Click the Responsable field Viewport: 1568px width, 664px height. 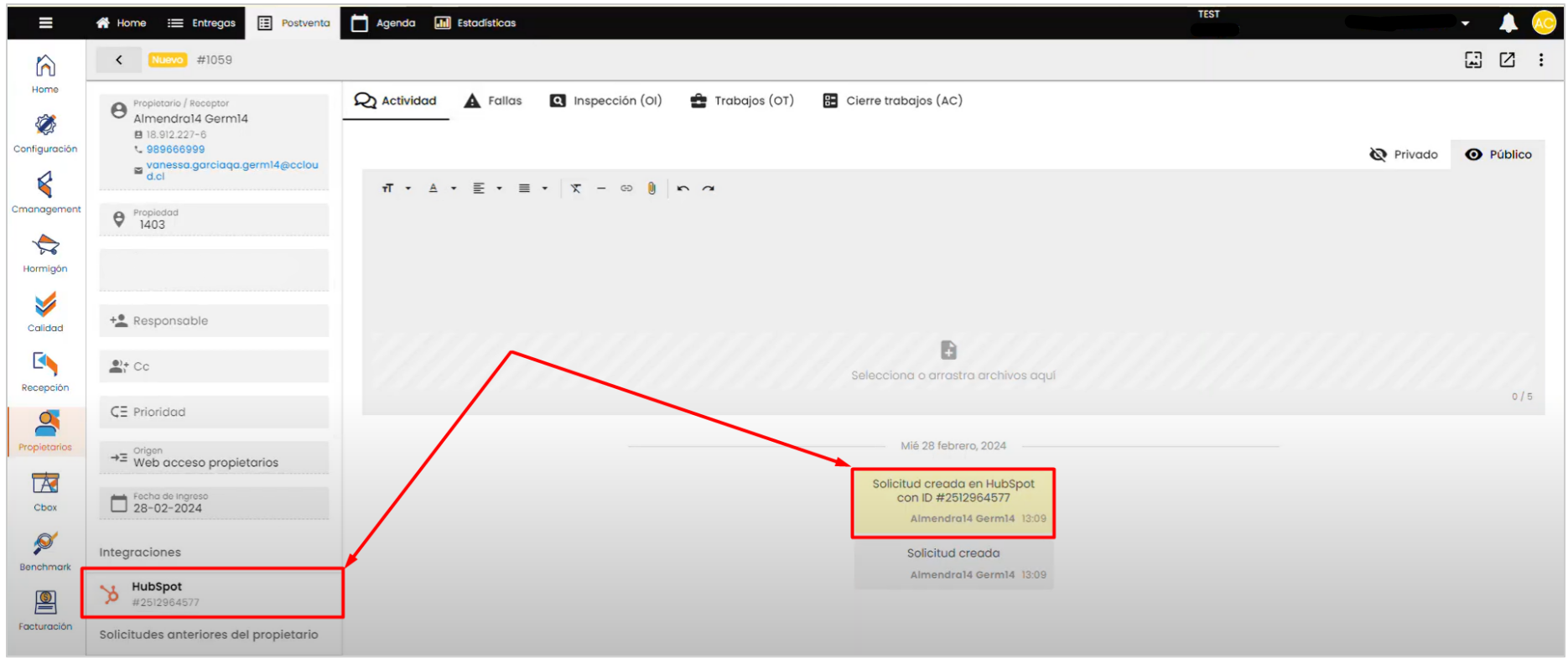[214, 320]
